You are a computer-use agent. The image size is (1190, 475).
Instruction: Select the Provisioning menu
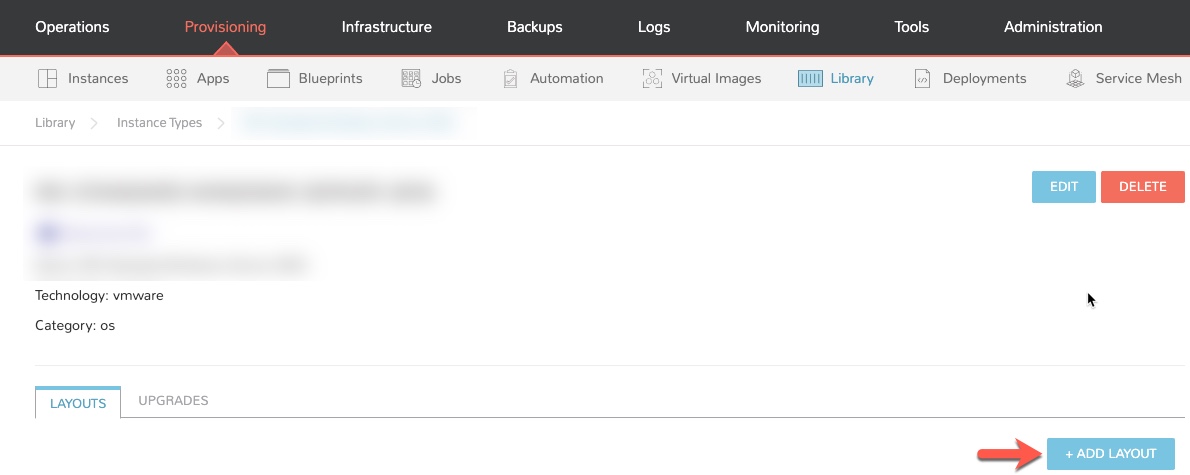click(225, 27)
